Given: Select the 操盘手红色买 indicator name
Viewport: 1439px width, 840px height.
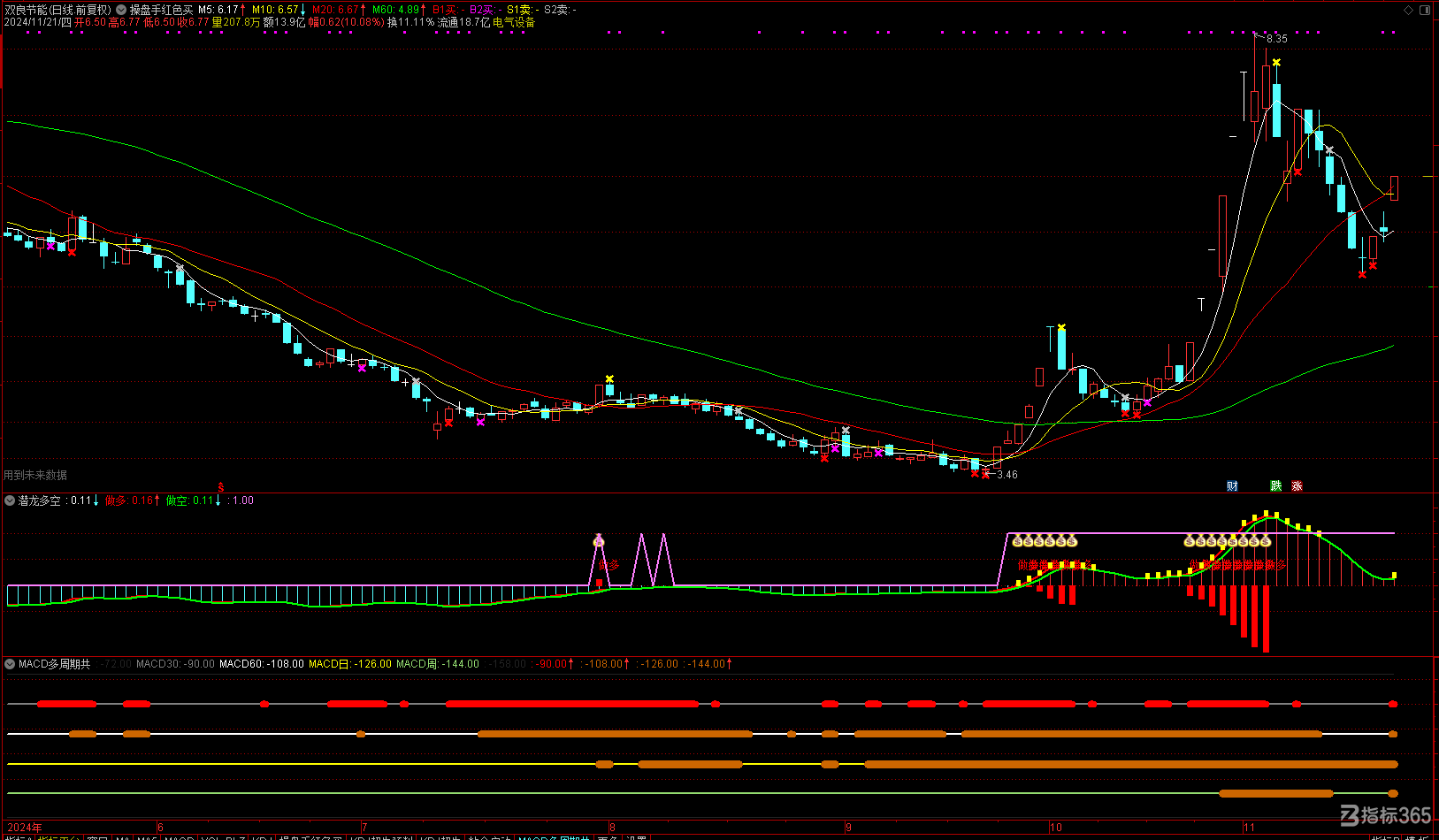Looking at the screenshot, I should 161,10.
